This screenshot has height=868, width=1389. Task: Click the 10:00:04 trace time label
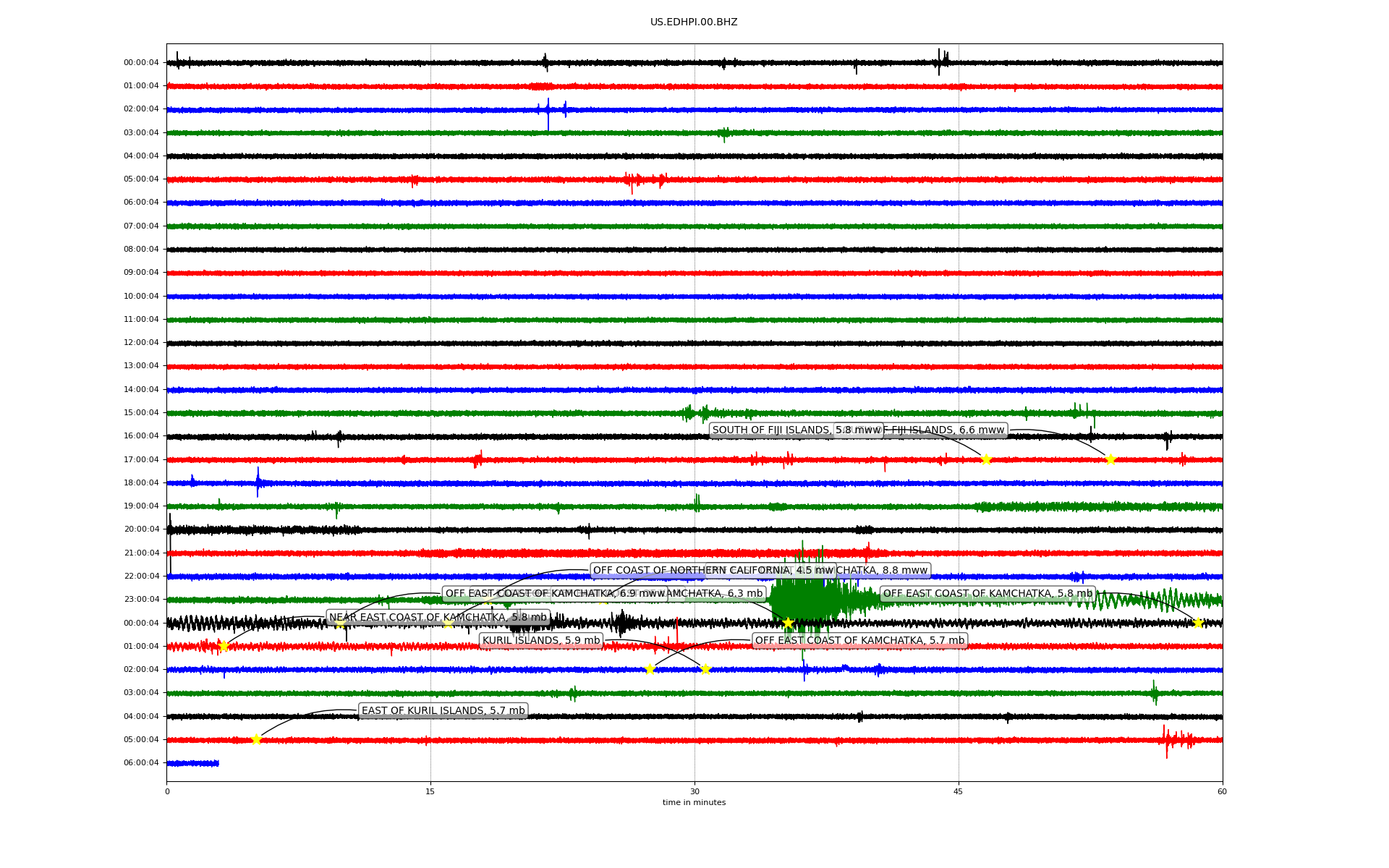click(x=141, y=297)
